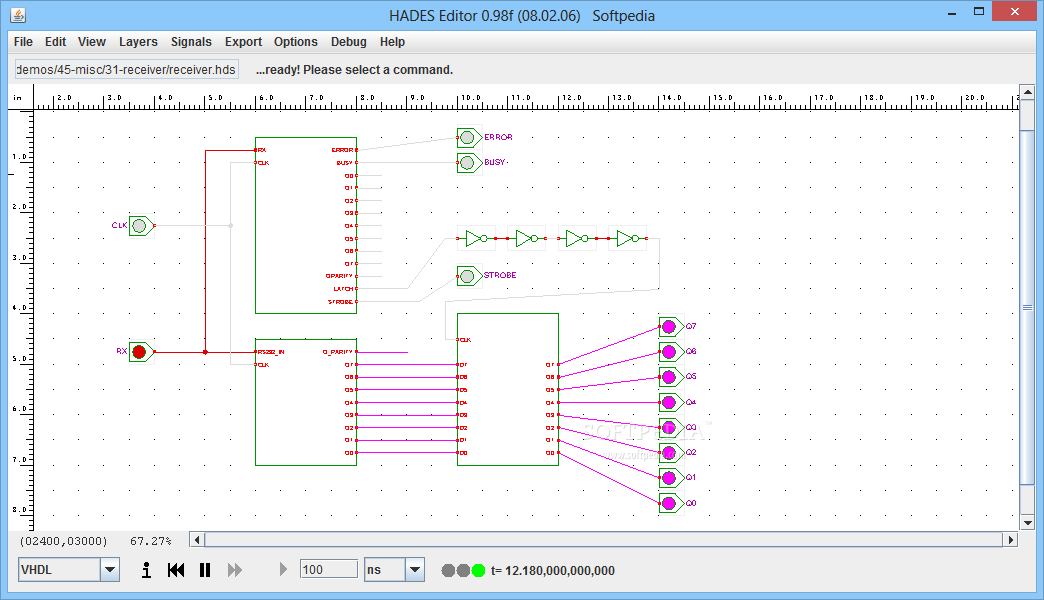
Task: Click the STROBE output indicator
Action: (x=469, y=276)
